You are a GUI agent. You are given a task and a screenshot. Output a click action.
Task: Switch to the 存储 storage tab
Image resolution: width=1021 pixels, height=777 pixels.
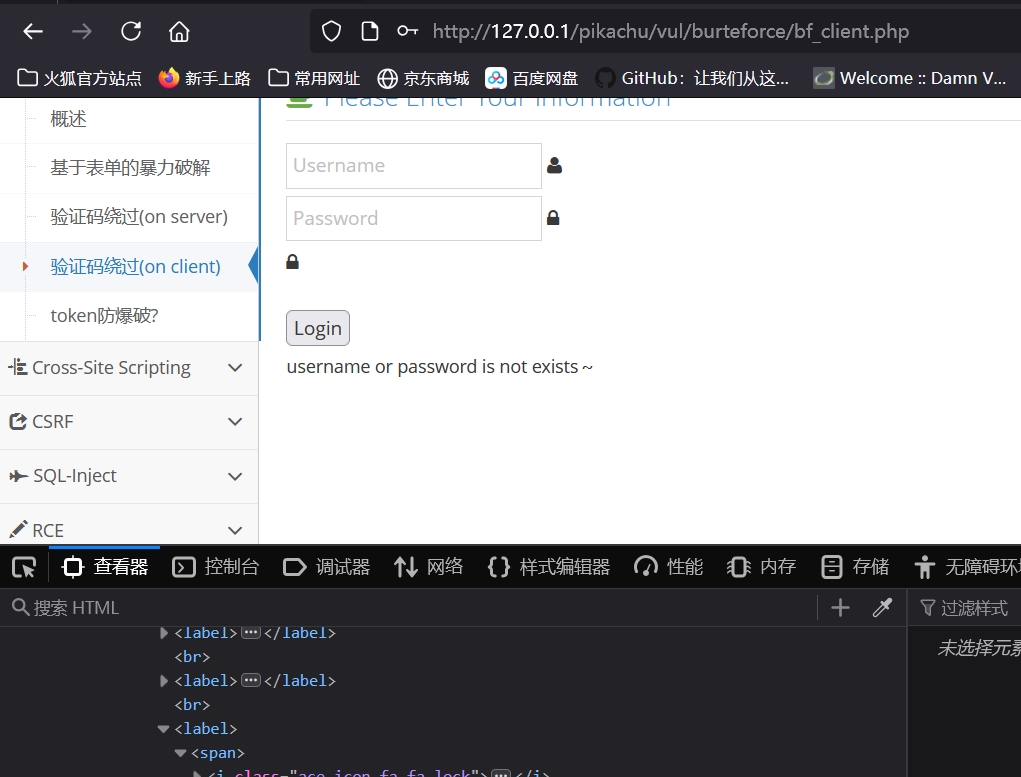[x=855, y=567]
